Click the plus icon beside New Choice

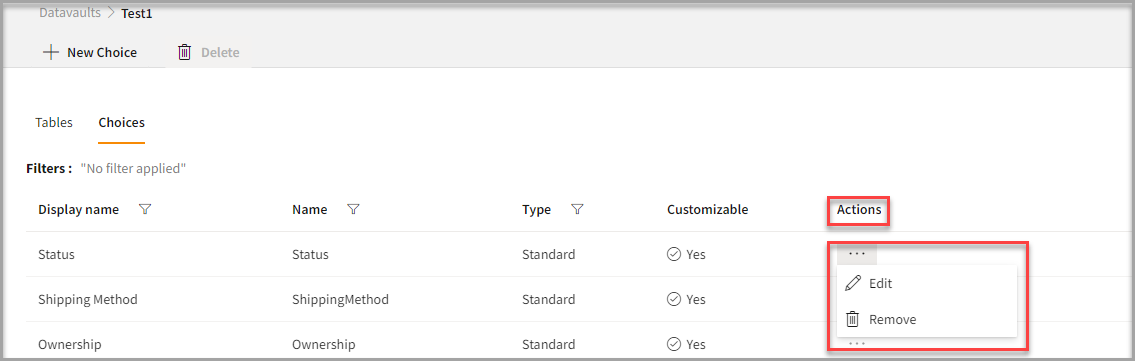[x=51, y=52]
